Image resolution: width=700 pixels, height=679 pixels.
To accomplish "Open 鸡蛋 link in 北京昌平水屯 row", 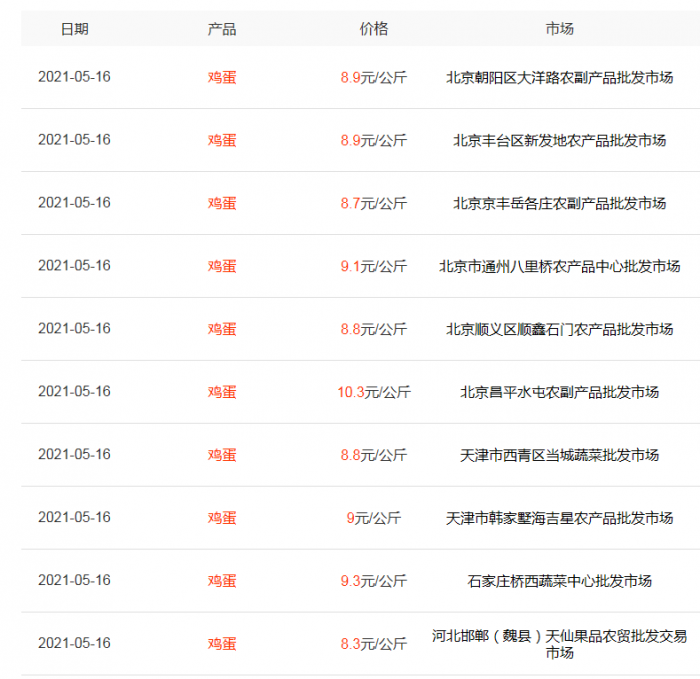I will click(x=222, y=392).
